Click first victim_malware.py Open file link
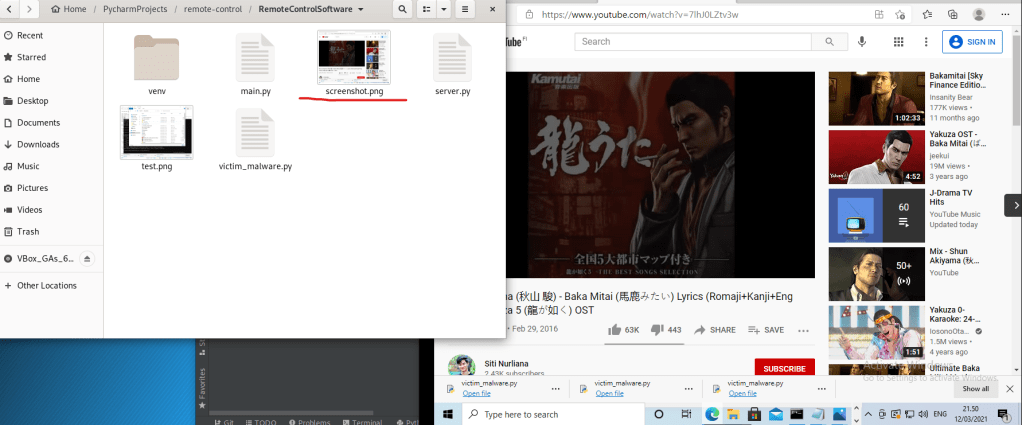 coord(477,394)
